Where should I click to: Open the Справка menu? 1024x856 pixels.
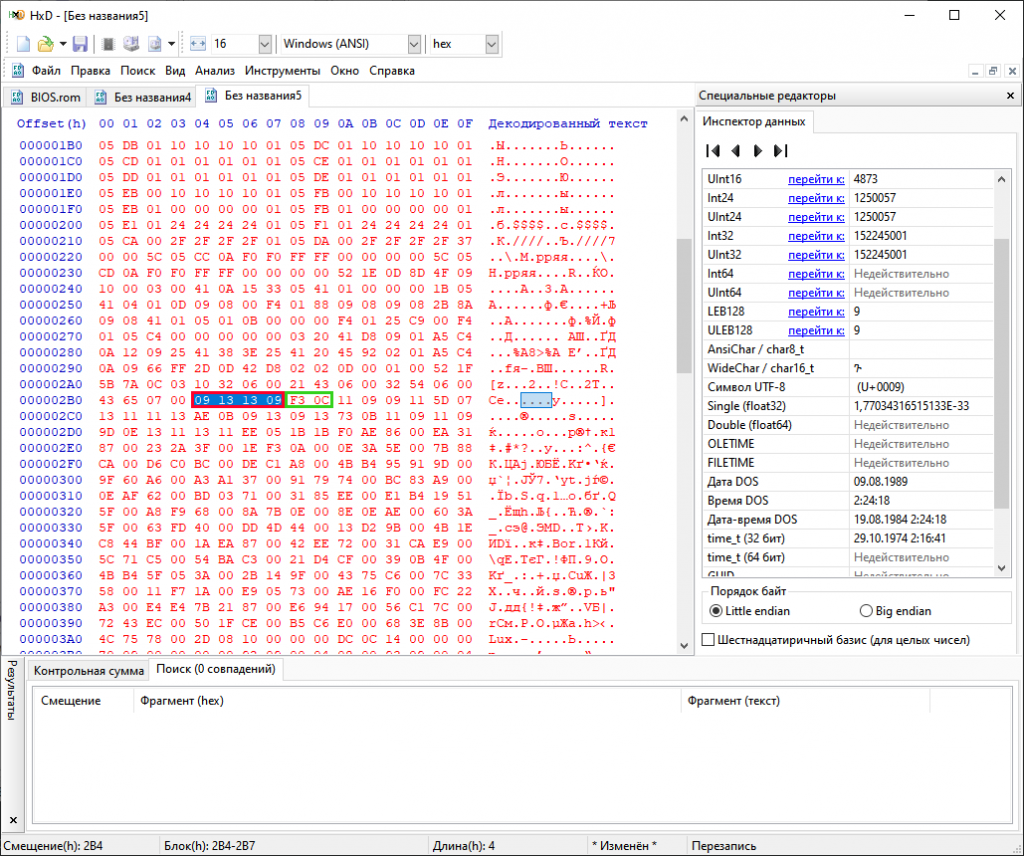coord(392,71)
